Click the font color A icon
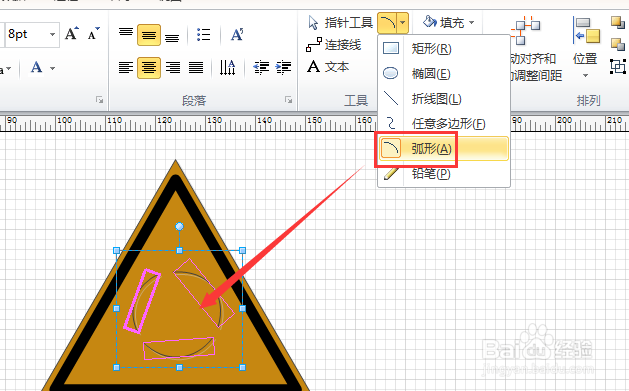Image resolution: width=629 pixels, height=391 pixels. point(37,67)
